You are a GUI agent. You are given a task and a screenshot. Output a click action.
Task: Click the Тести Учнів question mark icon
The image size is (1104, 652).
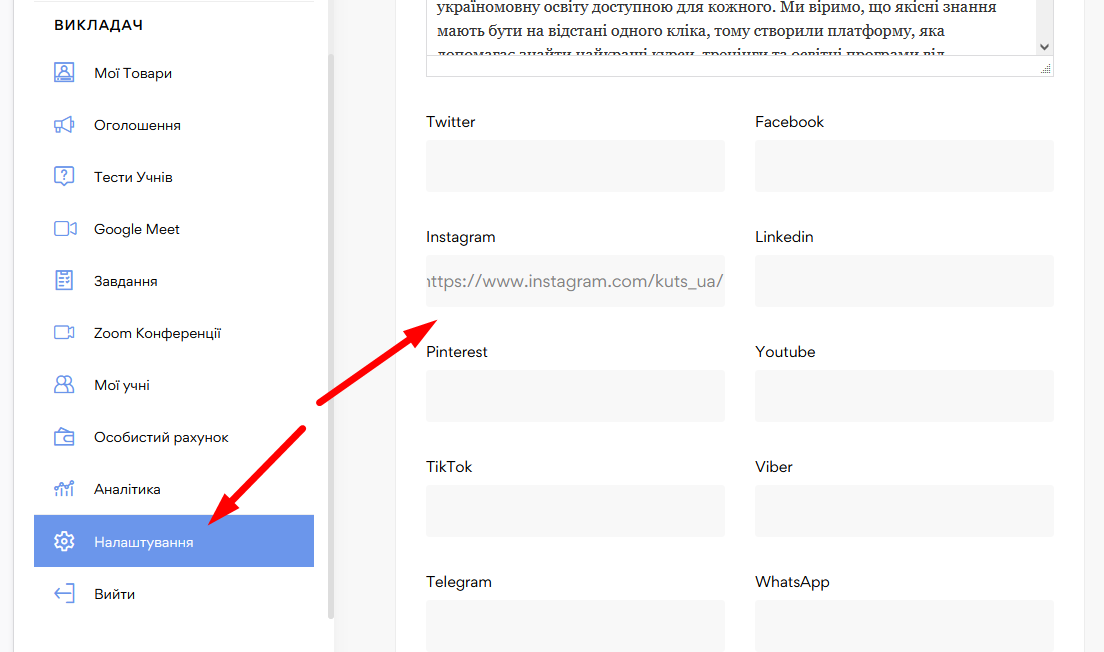[64, 177]
